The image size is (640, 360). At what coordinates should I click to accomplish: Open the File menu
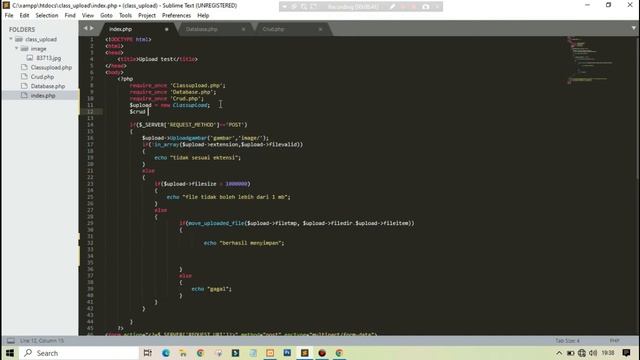(9, 16)
